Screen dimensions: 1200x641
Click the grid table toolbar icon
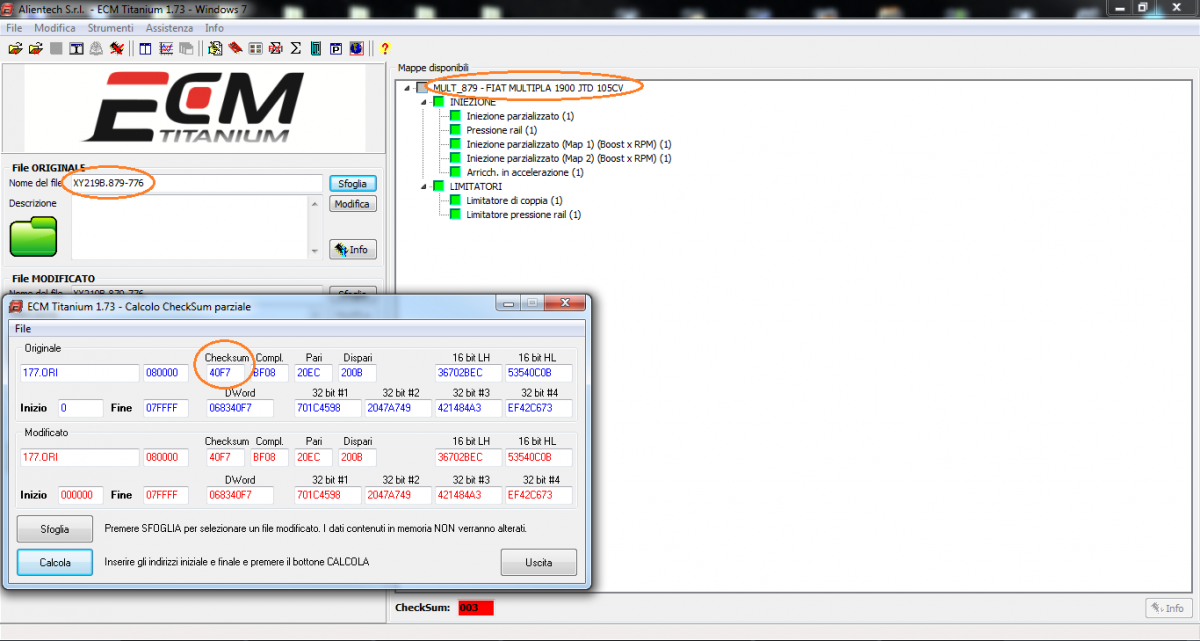click(x=255, y=48)
